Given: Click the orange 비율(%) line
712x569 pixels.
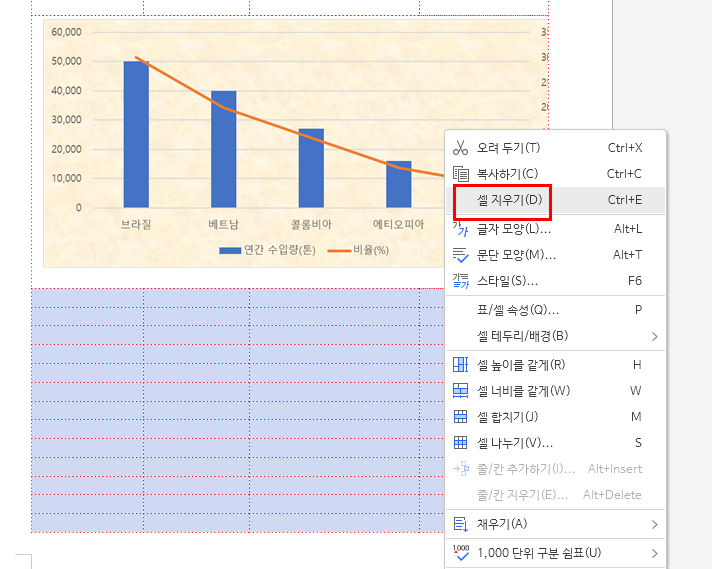Looking at the screenshot, I should pyautogui.click(x=268, y=123).
